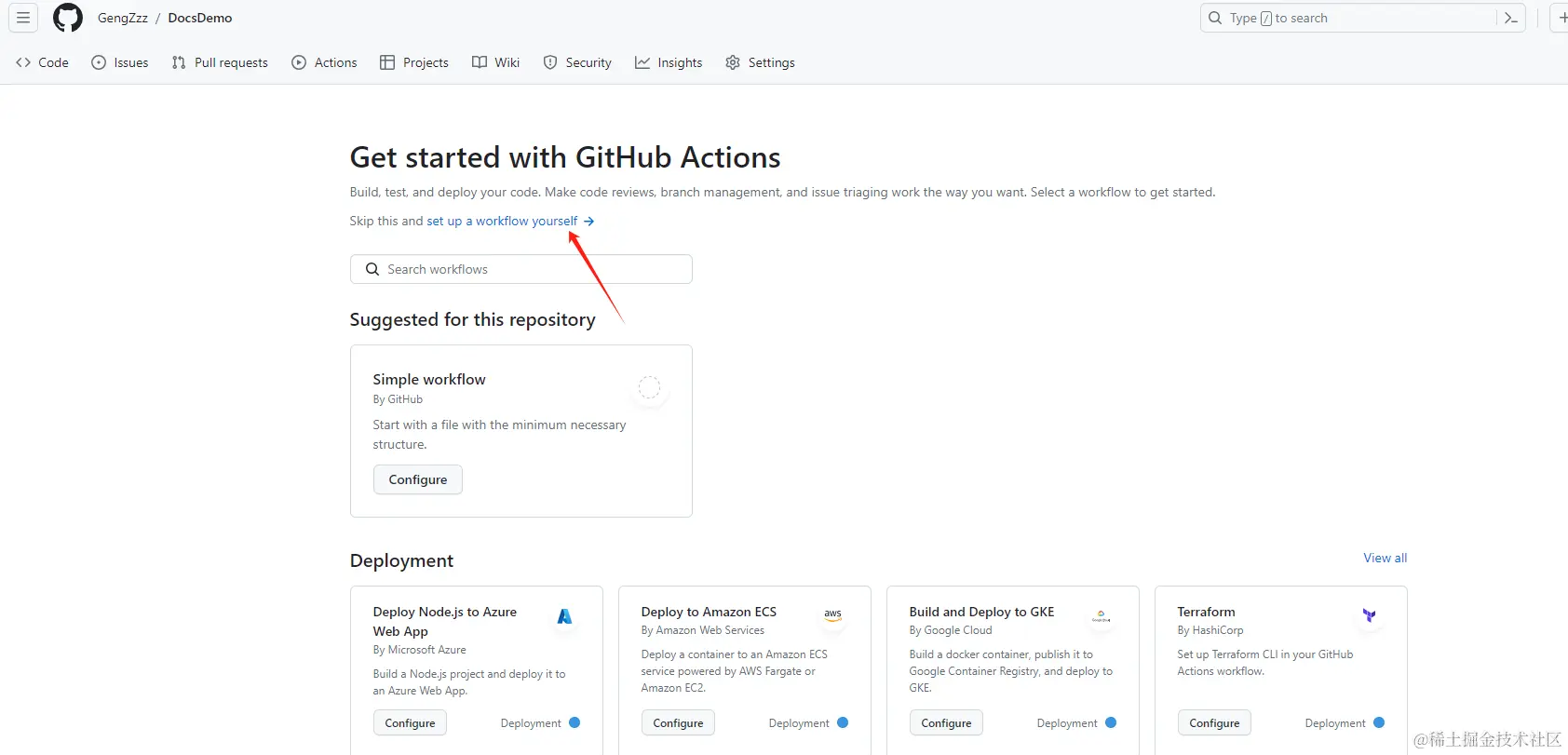1568x755 pixels.
Task: Click the 'By HashiCorp' text
Action: click(1210, 630)
